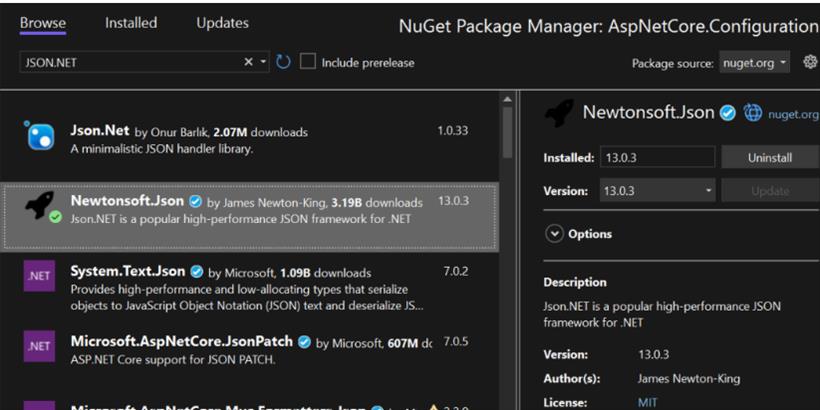Click the Uninstall button
This screenshot has height=410, width=820.
click(770, 157)
